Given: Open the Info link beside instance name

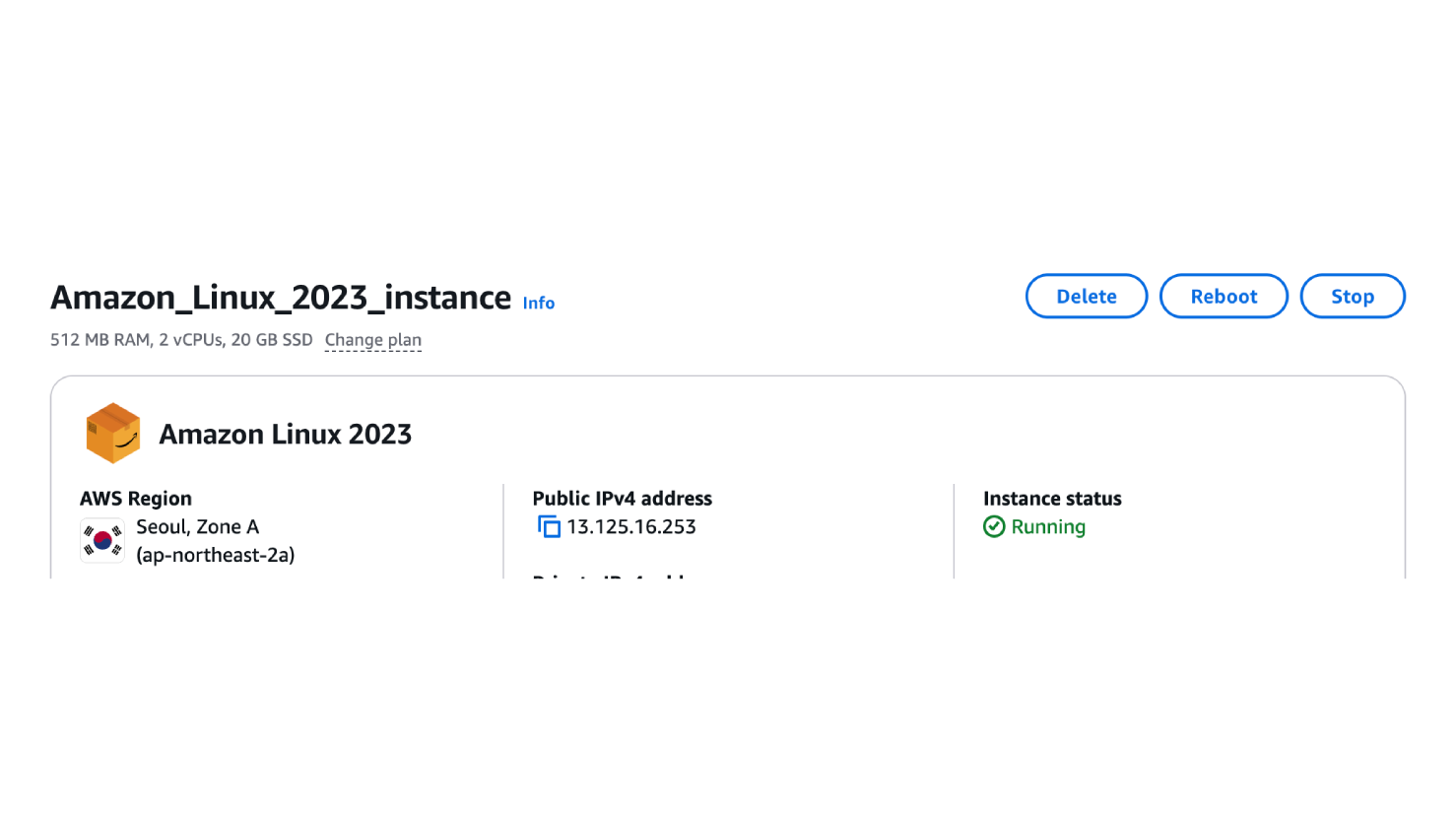Looking at the screenshot, I should [x=538, y=304].
